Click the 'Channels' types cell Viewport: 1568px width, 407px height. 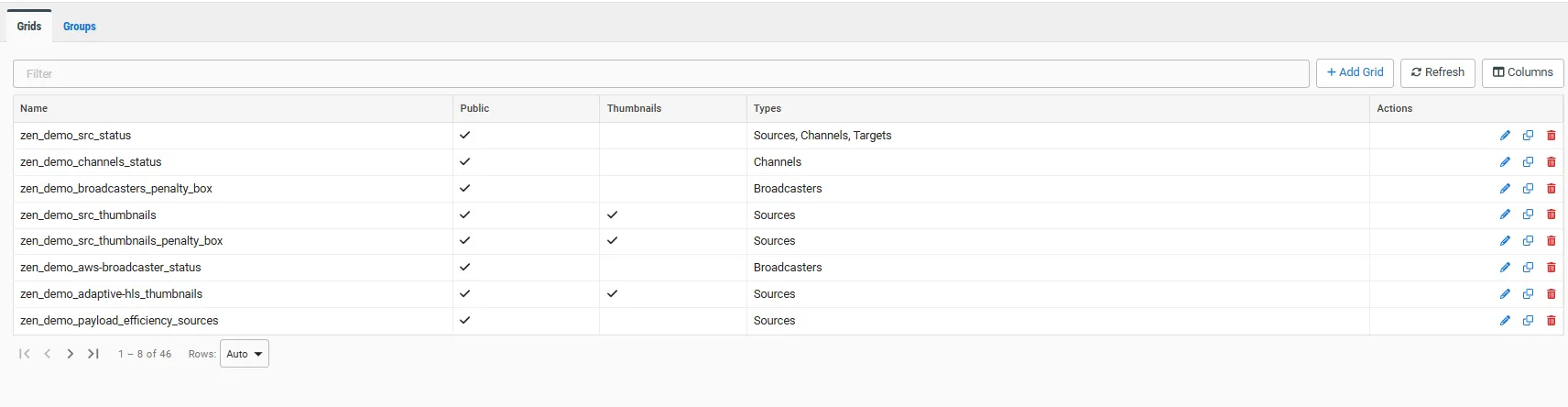pyautogui.click(x=1058, y=162)
